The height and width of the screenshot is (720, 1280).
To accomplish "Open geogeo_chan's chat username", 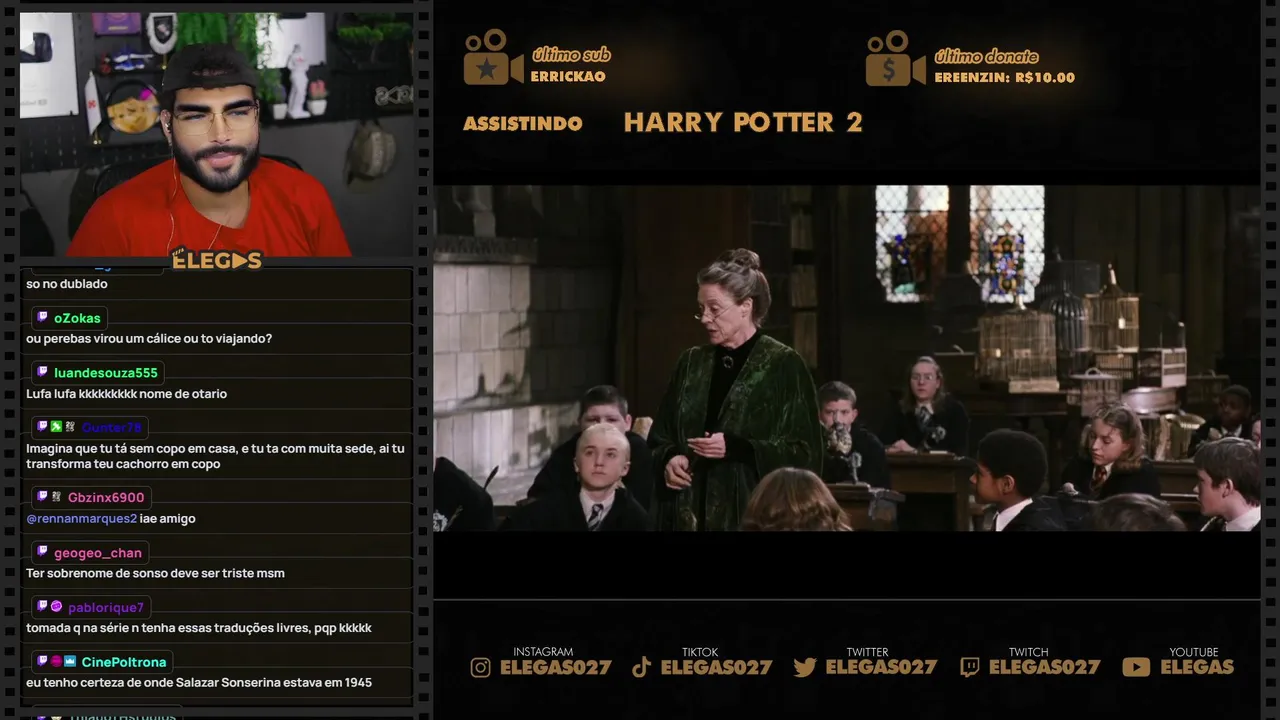I will pyautogui.click(x=98, y=553).
